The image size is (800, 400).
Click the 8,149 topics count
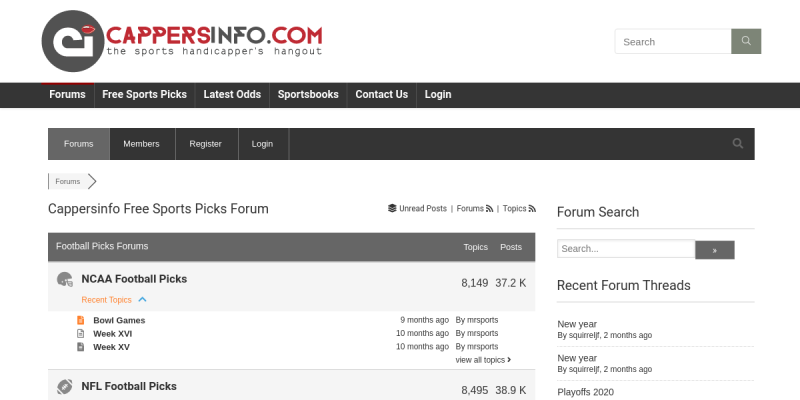474,283
